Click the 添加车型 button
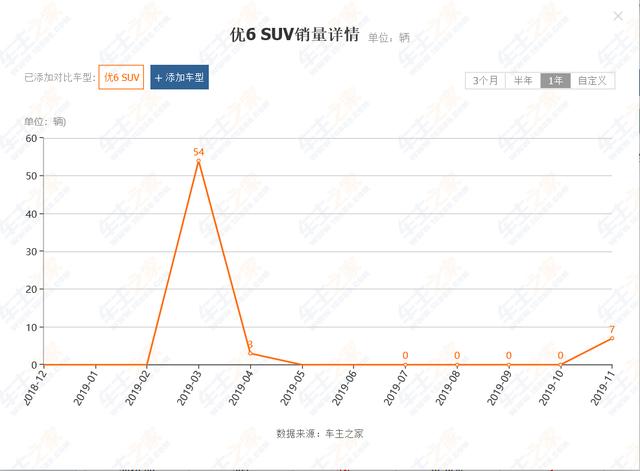Viewport: 640px width, 471px height. click(x=180, y=77)
